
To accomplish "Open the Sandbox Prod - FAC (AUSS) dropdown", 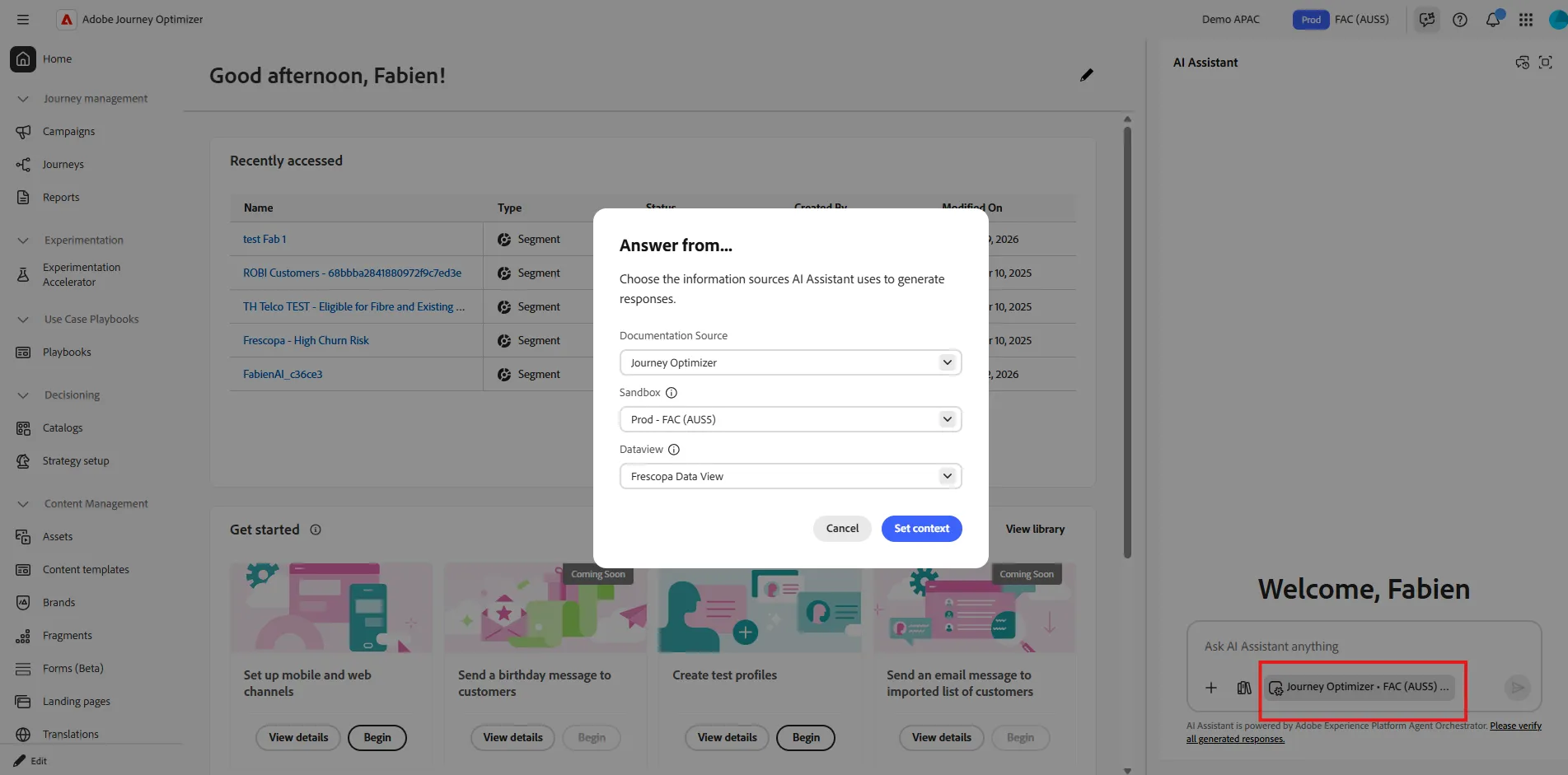I will click(x=790, y=419).
